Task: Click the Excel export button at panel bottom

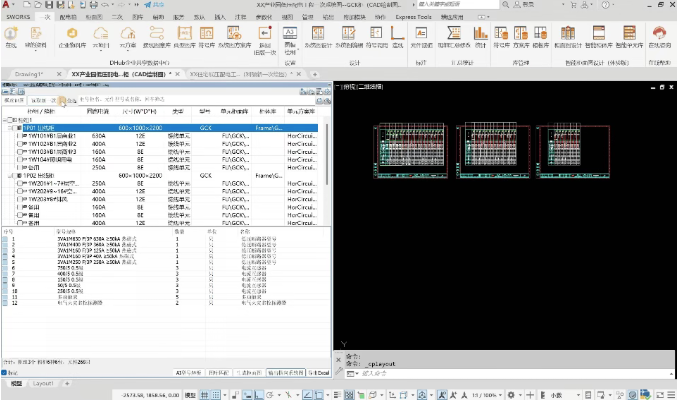Action: tap(319, 372)
